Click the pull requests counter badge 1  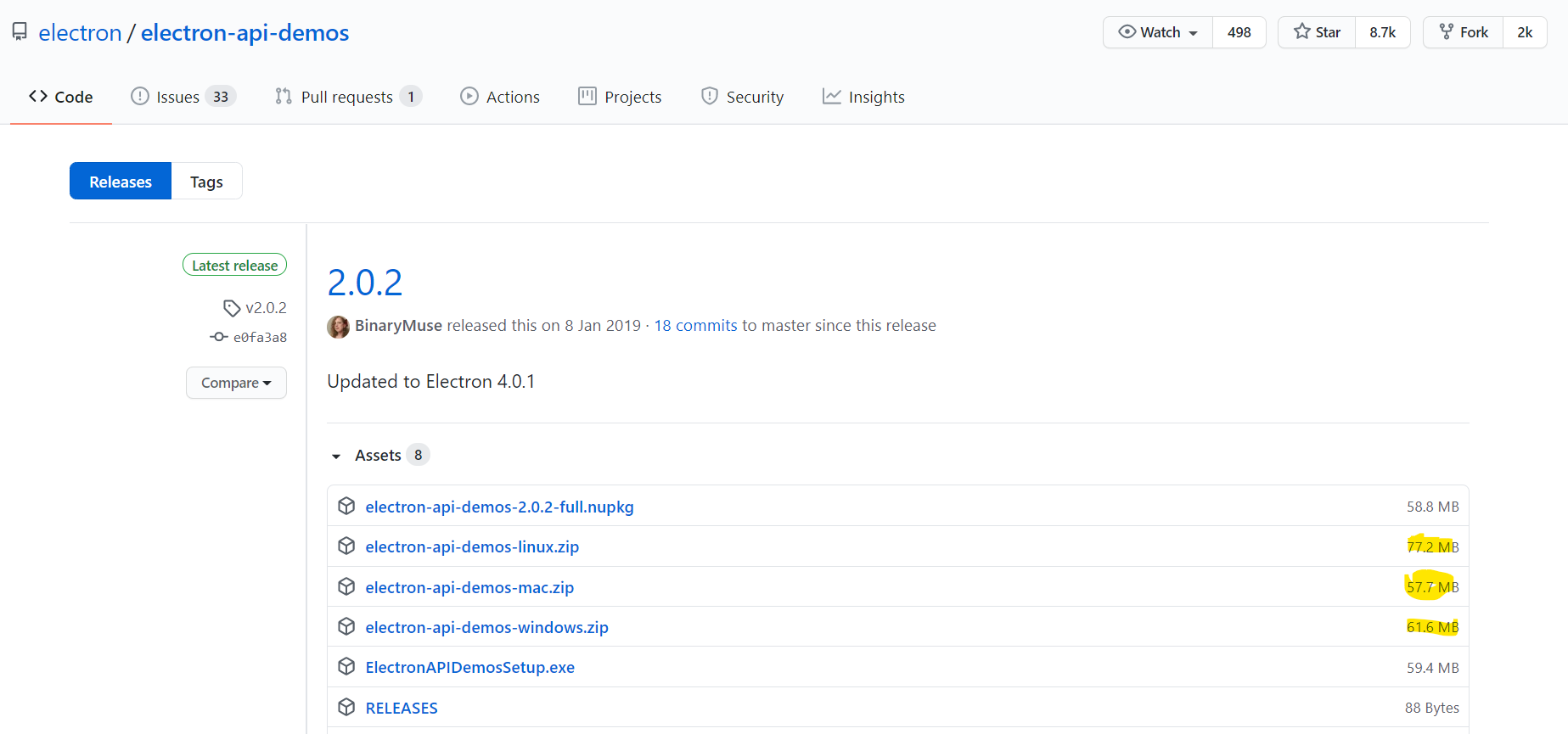(x=411, y=97)
